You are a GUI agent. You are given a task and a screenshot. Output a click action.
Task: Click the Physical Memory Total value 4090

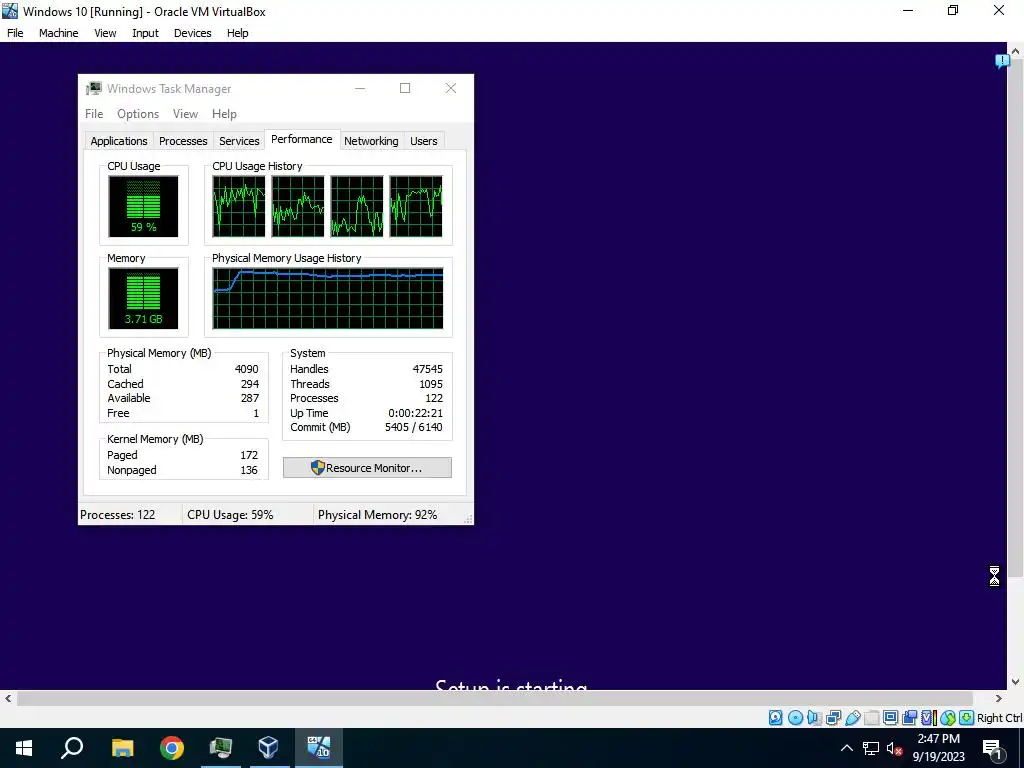pyautogui.click(x=247, y=369)
